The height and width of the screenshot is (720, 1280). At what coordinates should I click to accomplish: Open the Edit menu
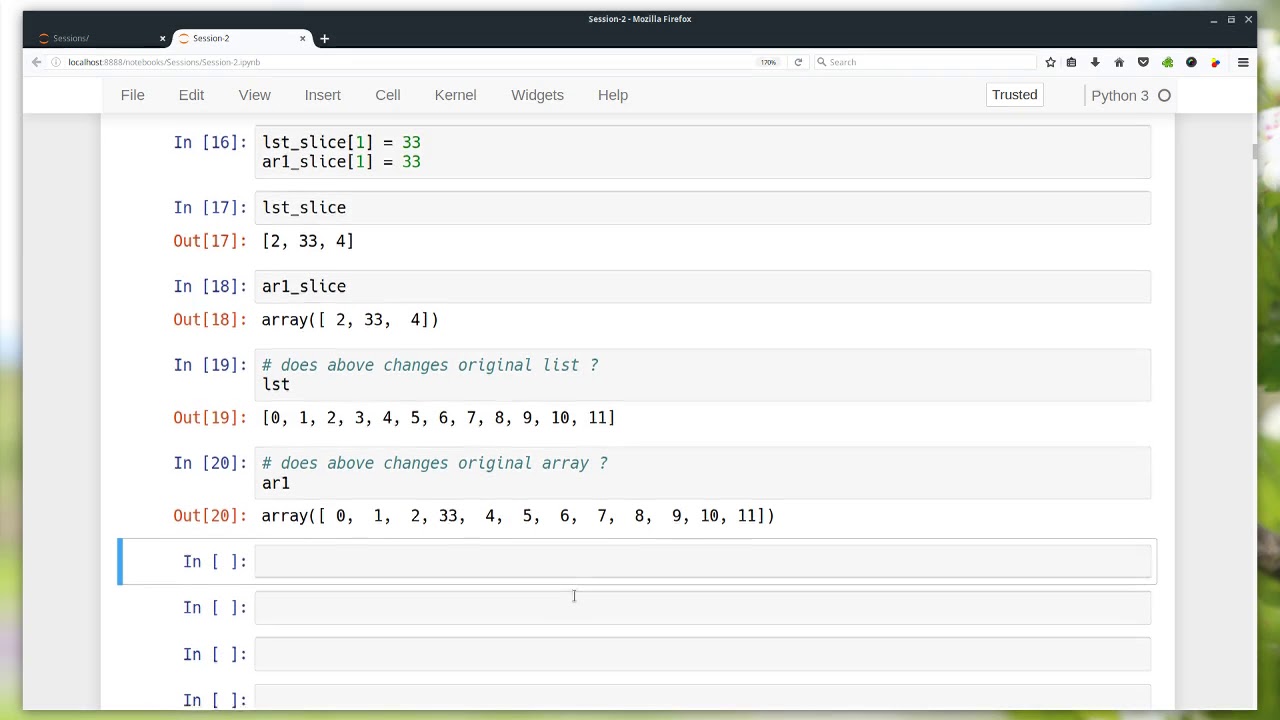tap(191, 95)
